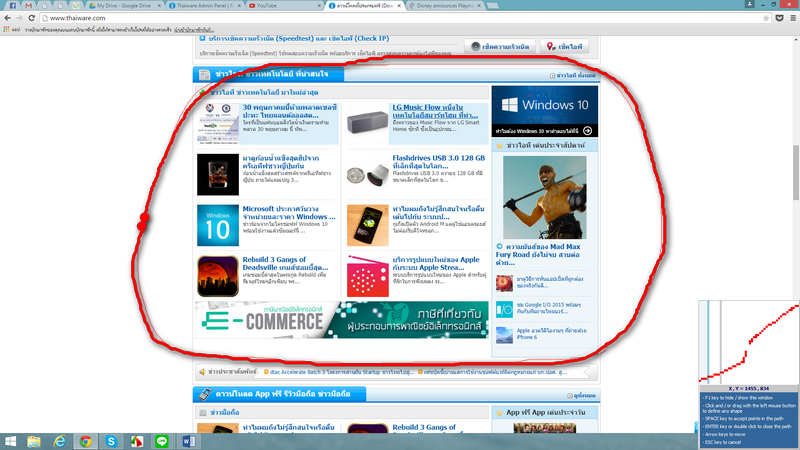The width and height of the screenshot is (800, 450).
Task: Open Apple iPhone 6 sidebar article
Action: (x=551, y=334)
